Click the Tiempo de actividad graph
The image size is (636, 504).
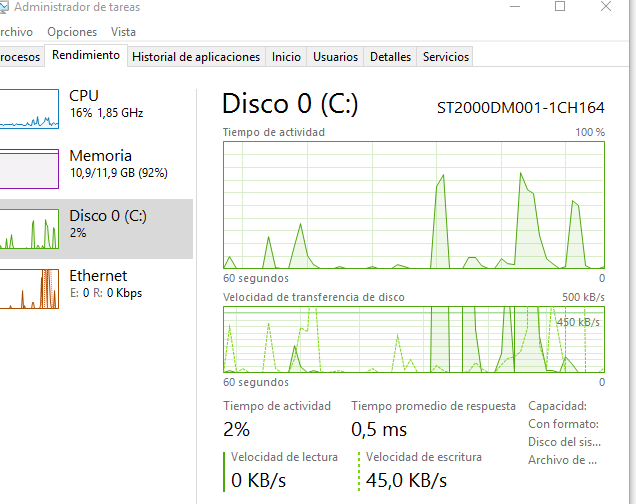414,205
